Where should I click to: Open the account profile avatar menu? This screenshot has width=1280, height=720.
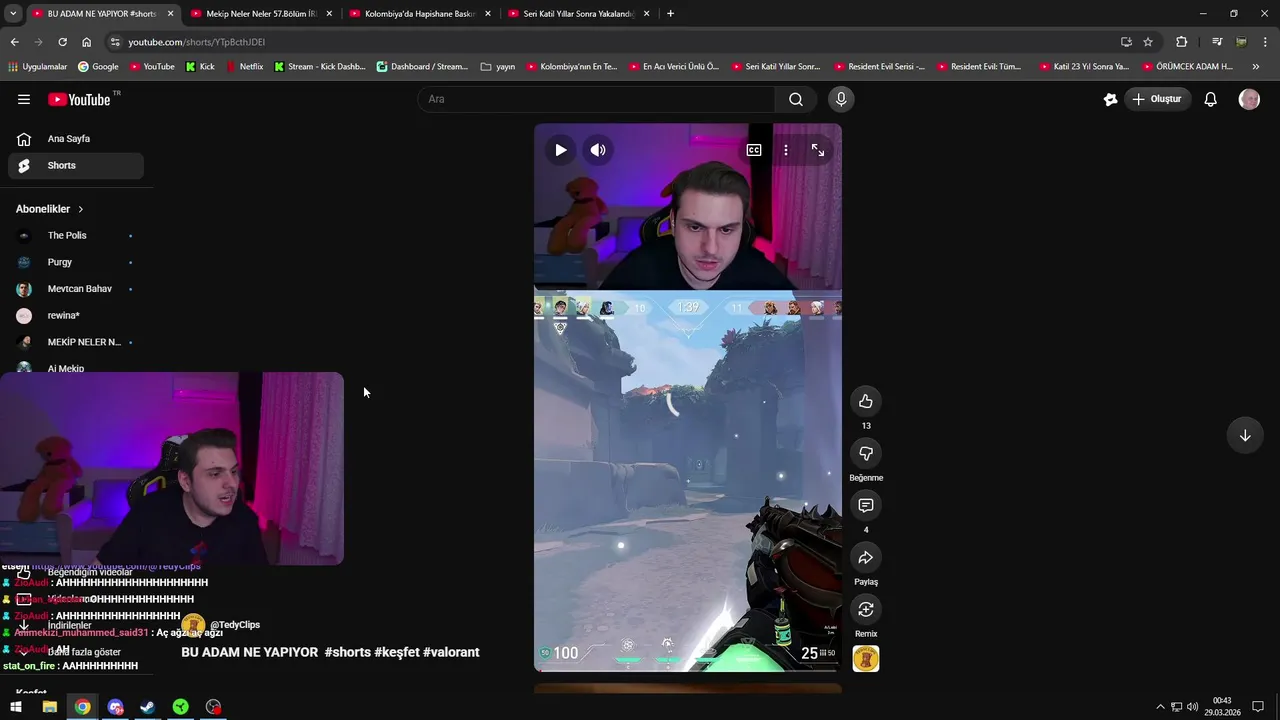pyautogui.click(x=1249, y=99)
